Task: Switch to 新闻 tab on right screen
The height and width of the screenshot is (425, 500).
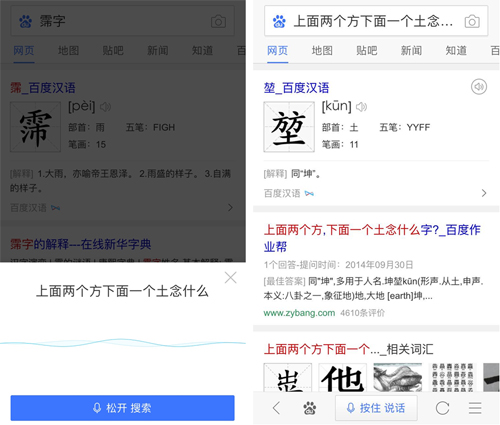Action: pyautogui.click(x=411, y=51)
